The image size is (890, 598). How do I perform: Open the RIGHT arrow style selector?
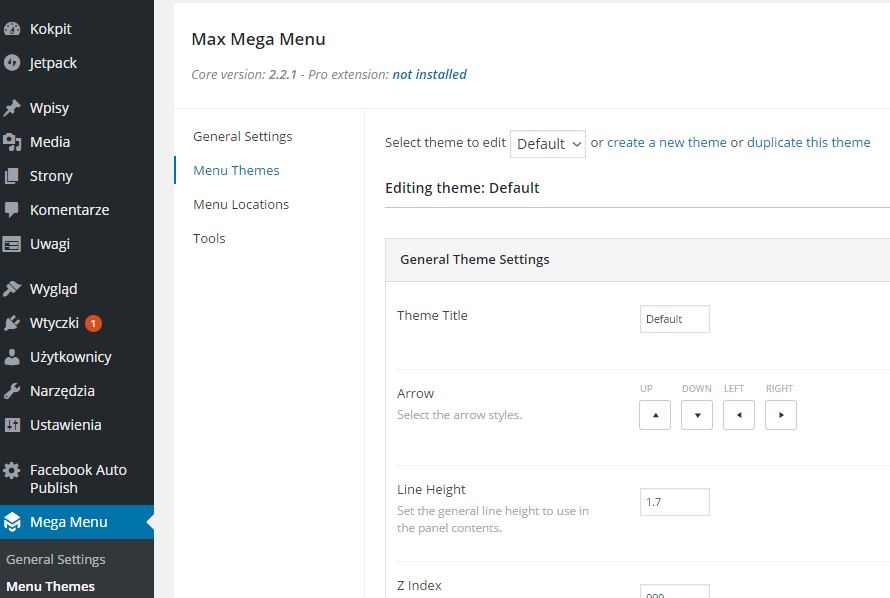tap(781, 415)
